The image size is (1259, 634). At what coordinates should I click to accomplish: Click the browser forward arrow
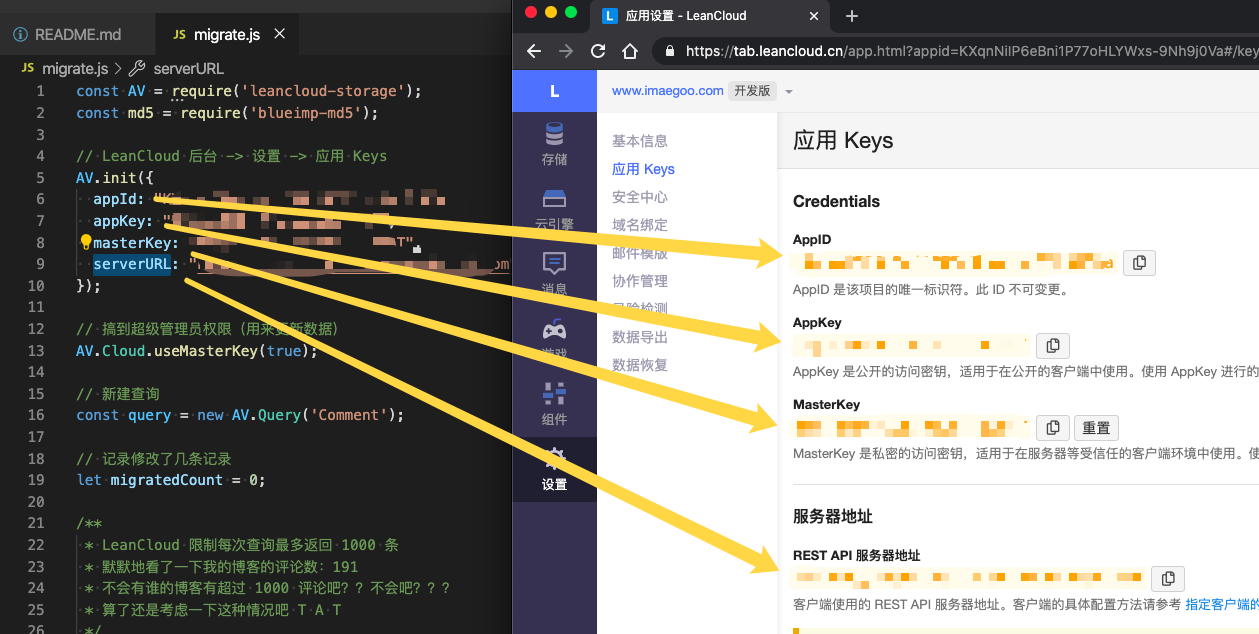pos(566,51)
